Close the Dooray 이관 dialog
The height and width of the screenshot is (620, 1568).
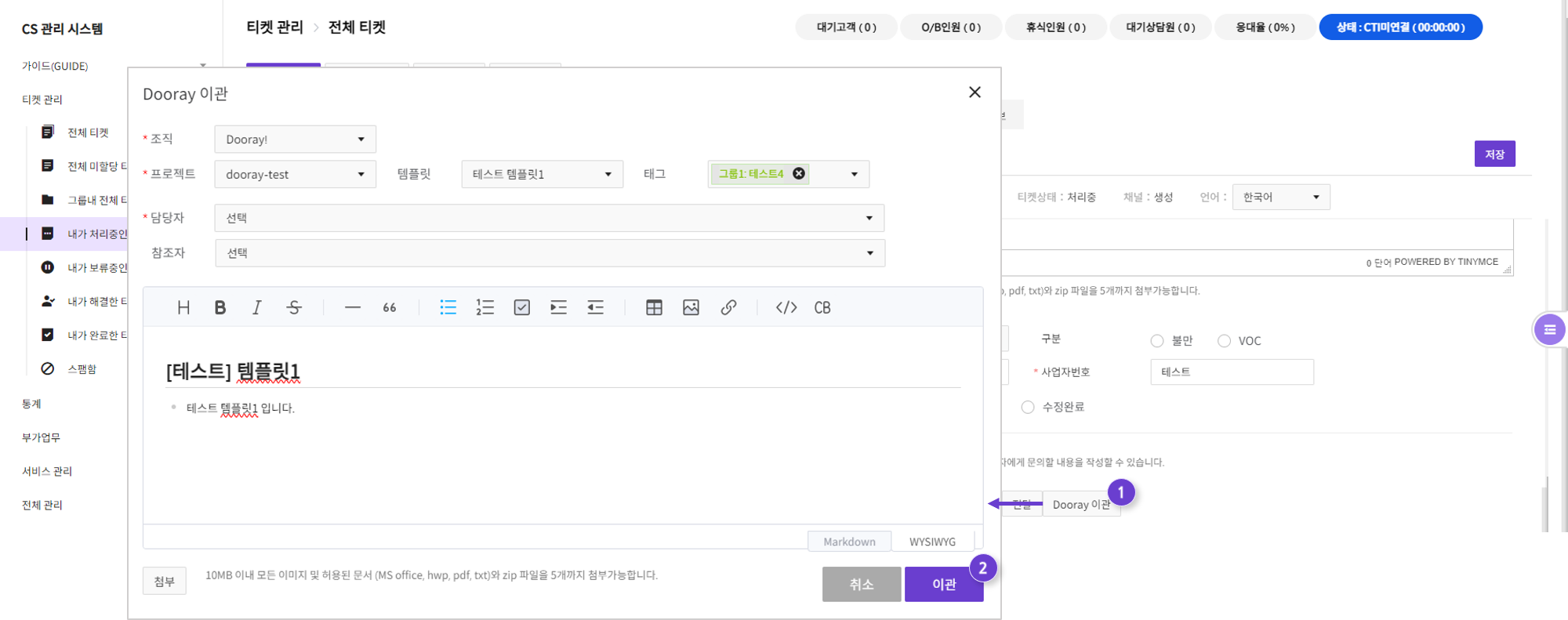(x=975, y=92)
